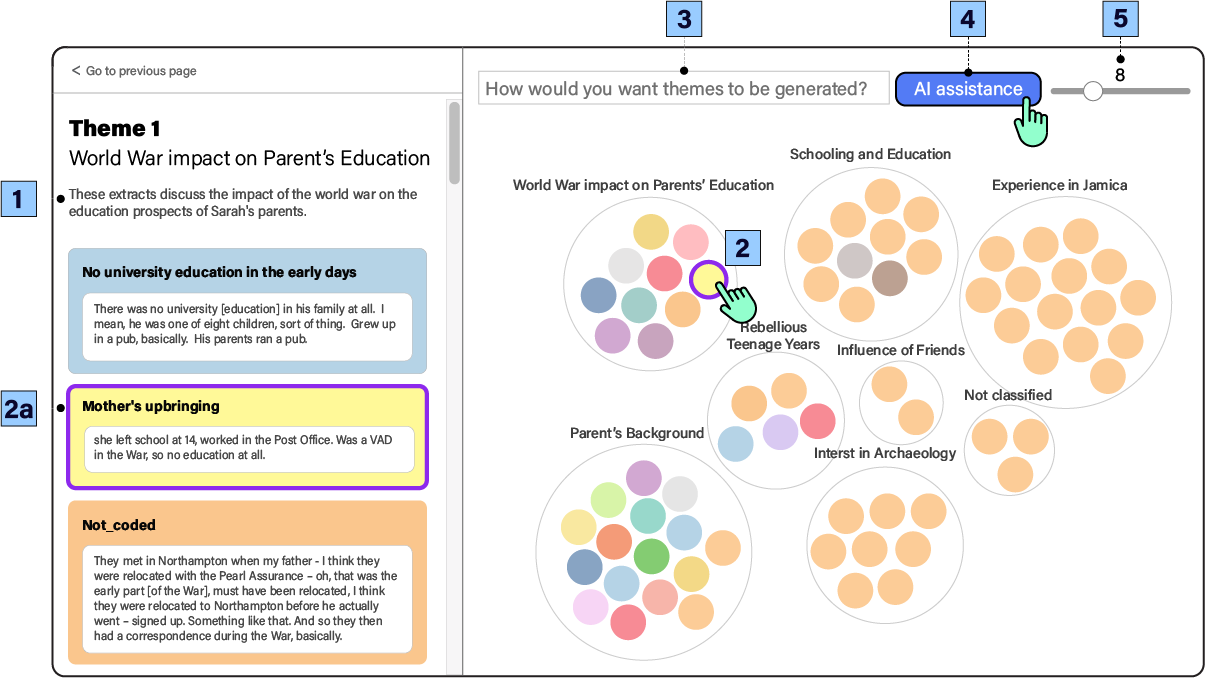
Task: Select the salmon bubble in Parent's Background cluster
Action: (660, 597)
